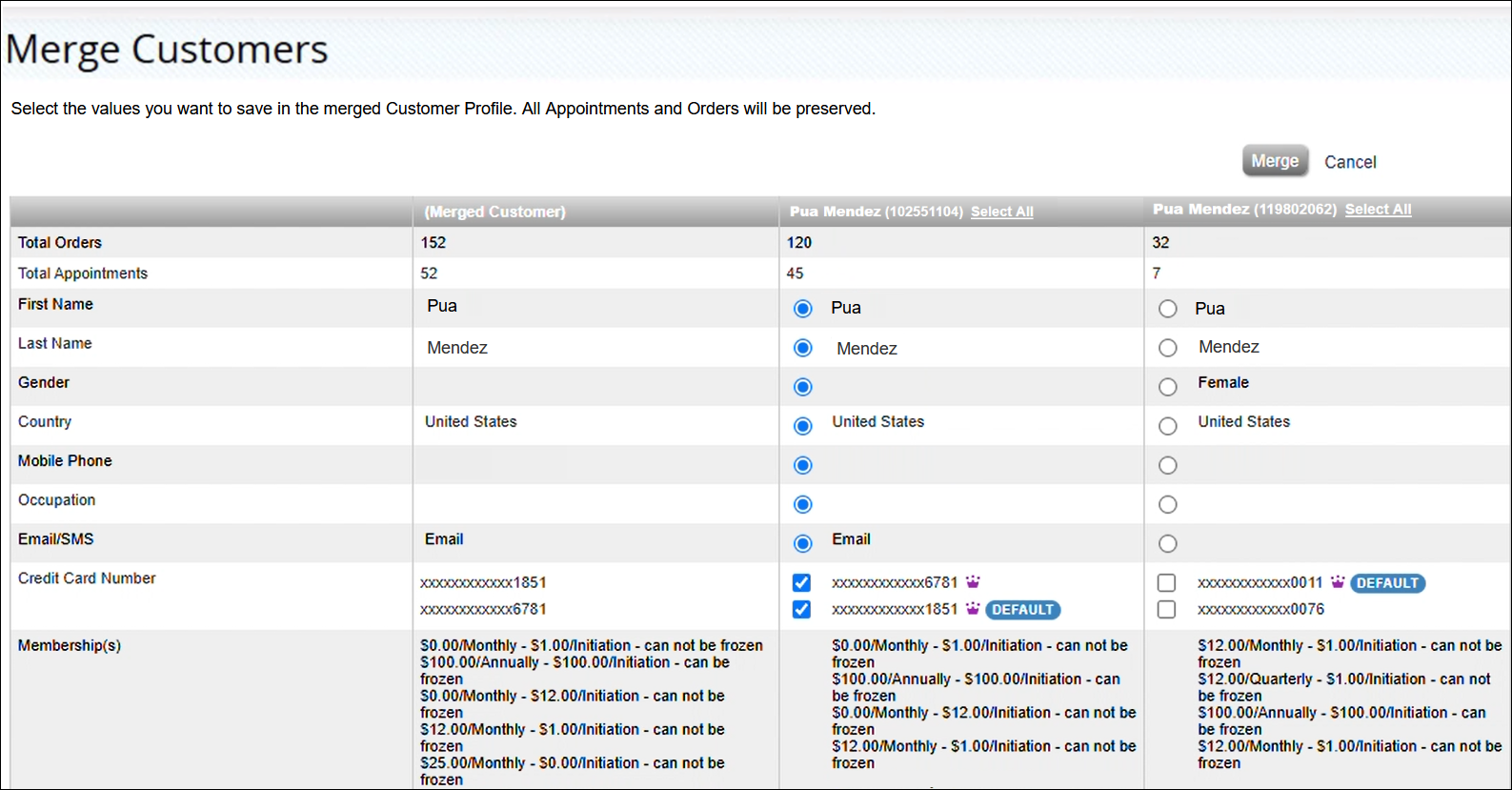Choose Last Name Mendez from customer 102551104

tap(803, 348)
